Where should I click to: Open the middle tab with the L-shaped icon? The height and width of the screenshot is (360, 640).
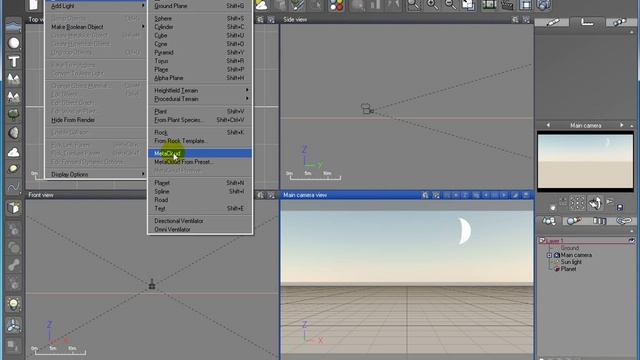tap(587, 22)
